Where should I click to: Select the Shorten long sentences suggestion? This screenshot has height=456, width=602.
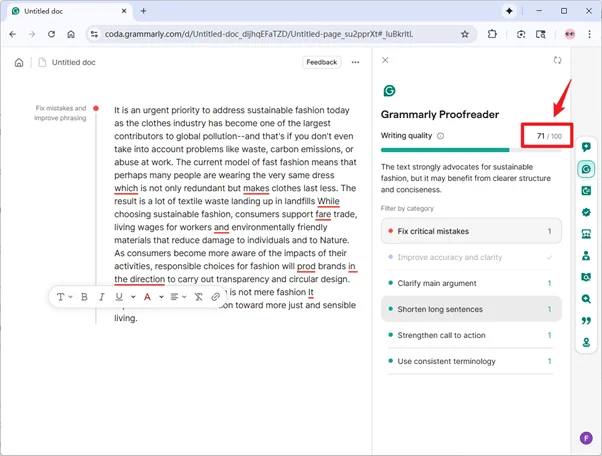[470, 309]
